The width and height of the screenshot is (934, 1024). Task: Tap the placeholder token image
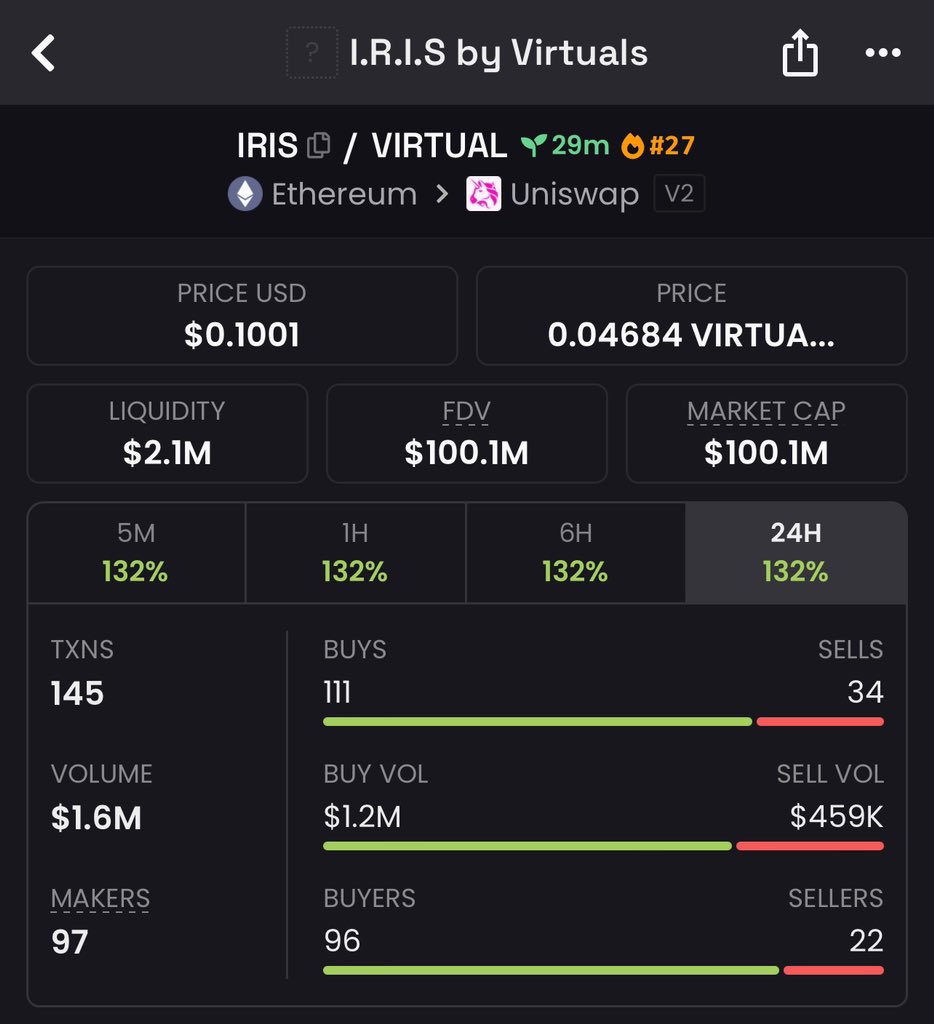tap(312, 53)
